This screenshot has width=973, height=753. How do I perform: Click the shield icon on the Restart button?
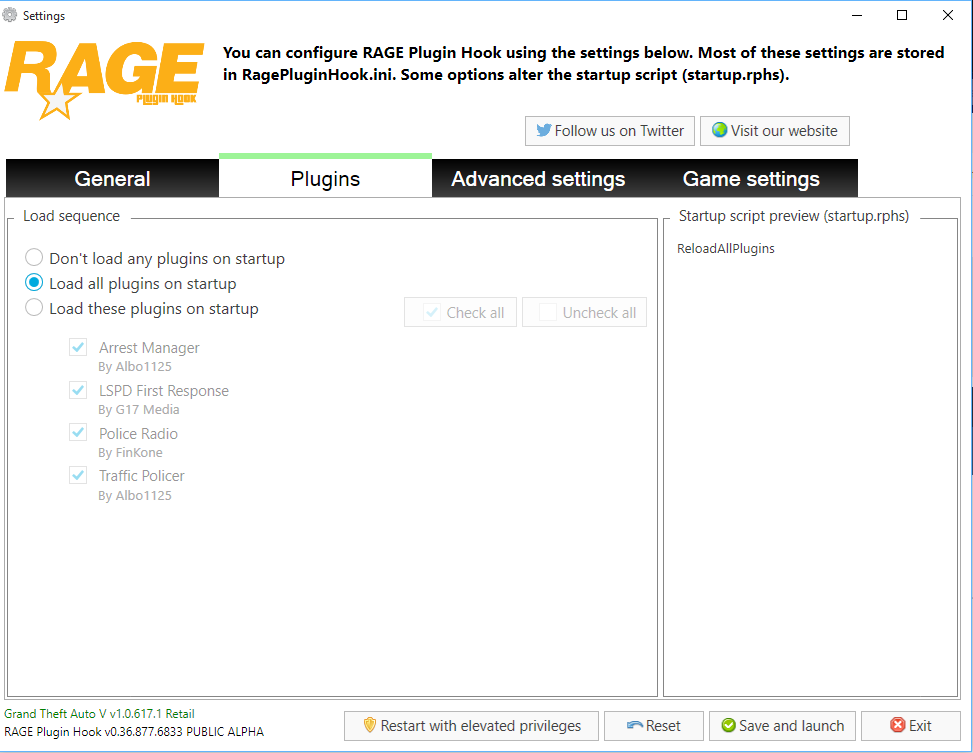coord(370,725)
